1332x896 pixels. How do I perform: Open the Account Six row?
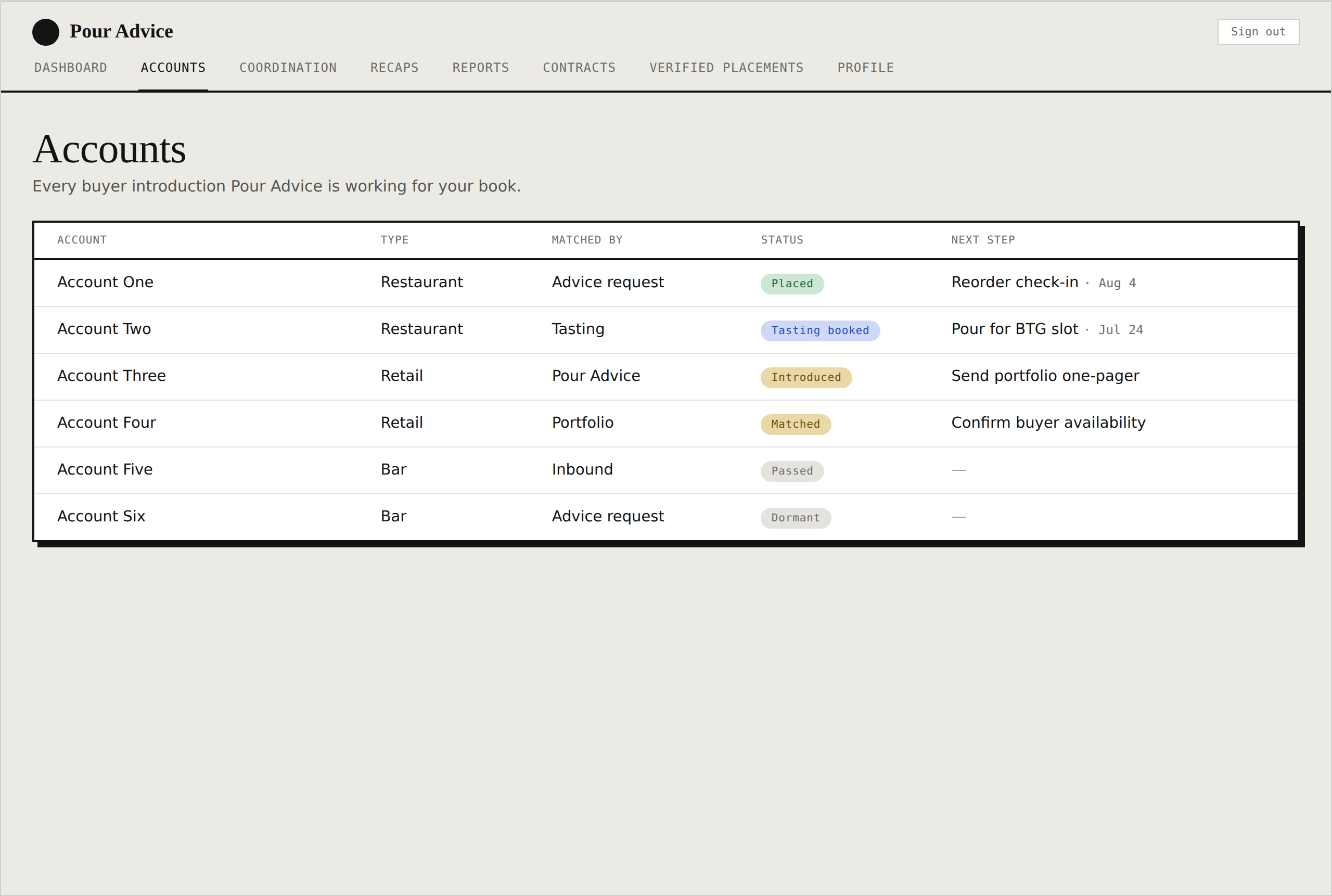pos(665,517)
